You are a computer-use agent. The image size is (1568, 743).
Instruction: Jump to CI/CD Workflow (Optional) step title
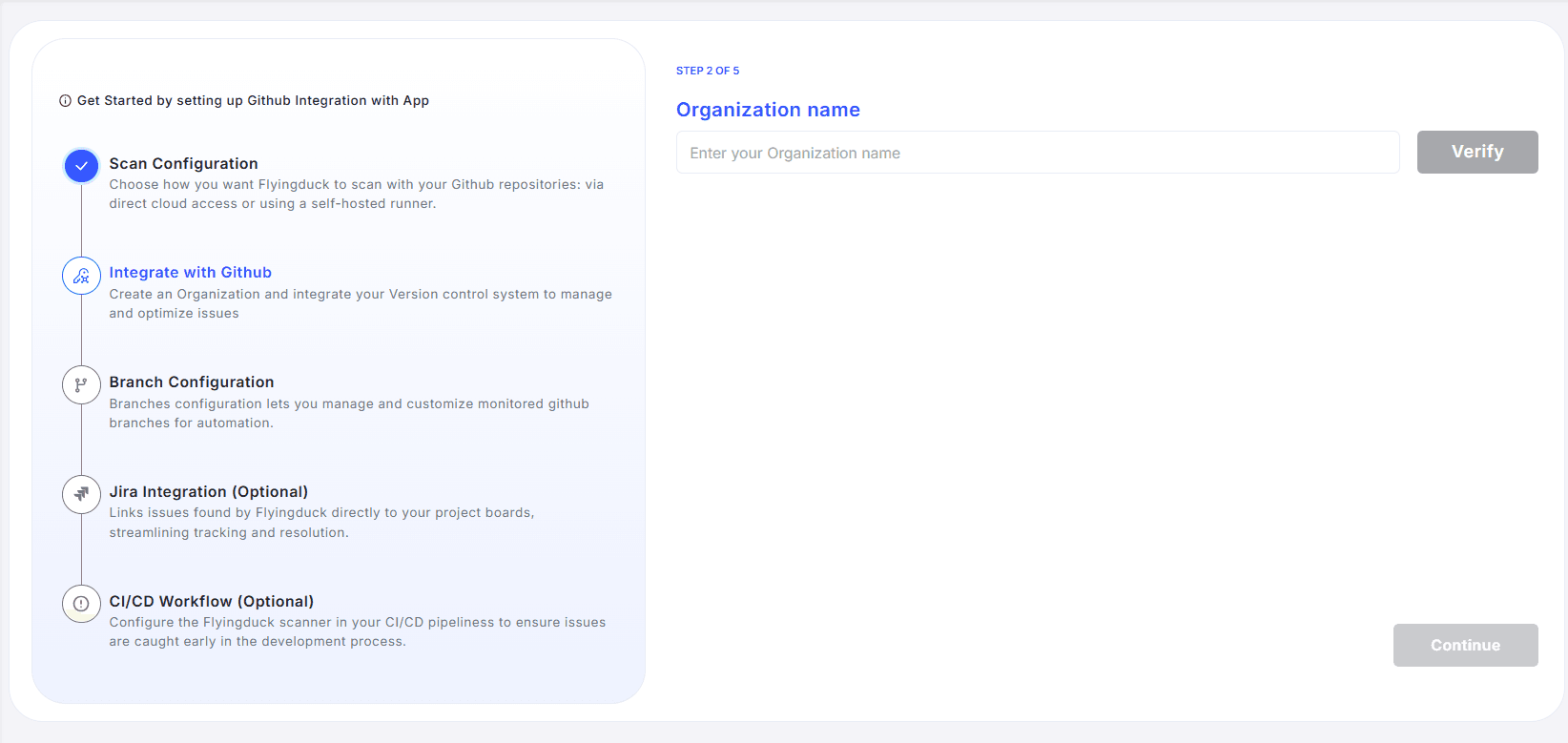tap(211, 602)
